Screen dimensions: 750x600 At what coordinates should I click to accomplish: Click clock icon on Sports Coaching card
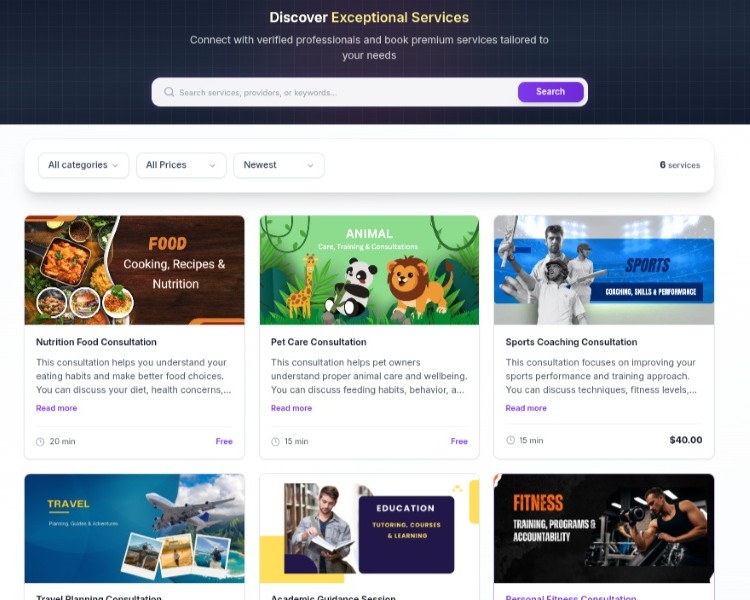tap(510, 440)
